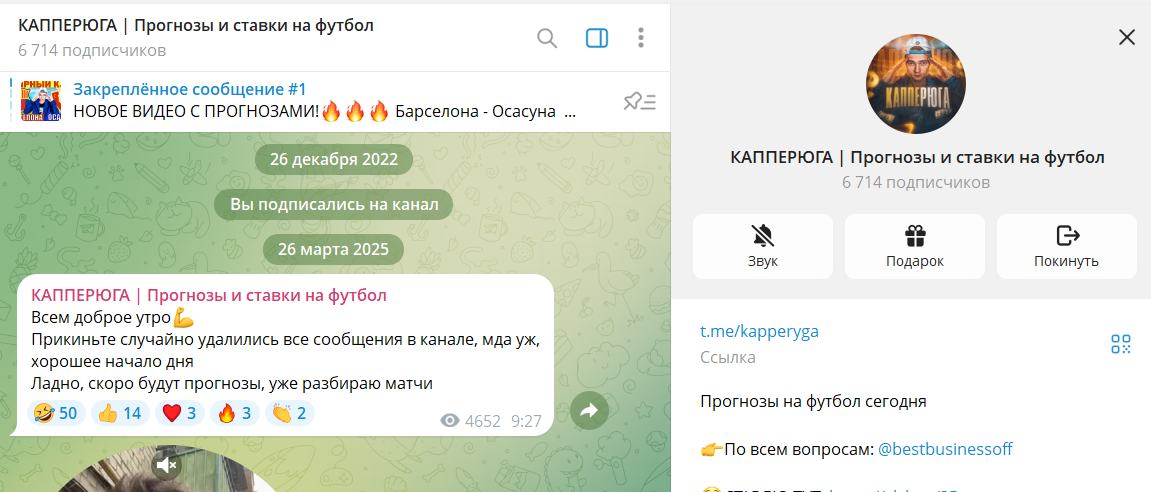
Task: Click the 'Вы подписались на канал' service message
Action: point(334,205)
